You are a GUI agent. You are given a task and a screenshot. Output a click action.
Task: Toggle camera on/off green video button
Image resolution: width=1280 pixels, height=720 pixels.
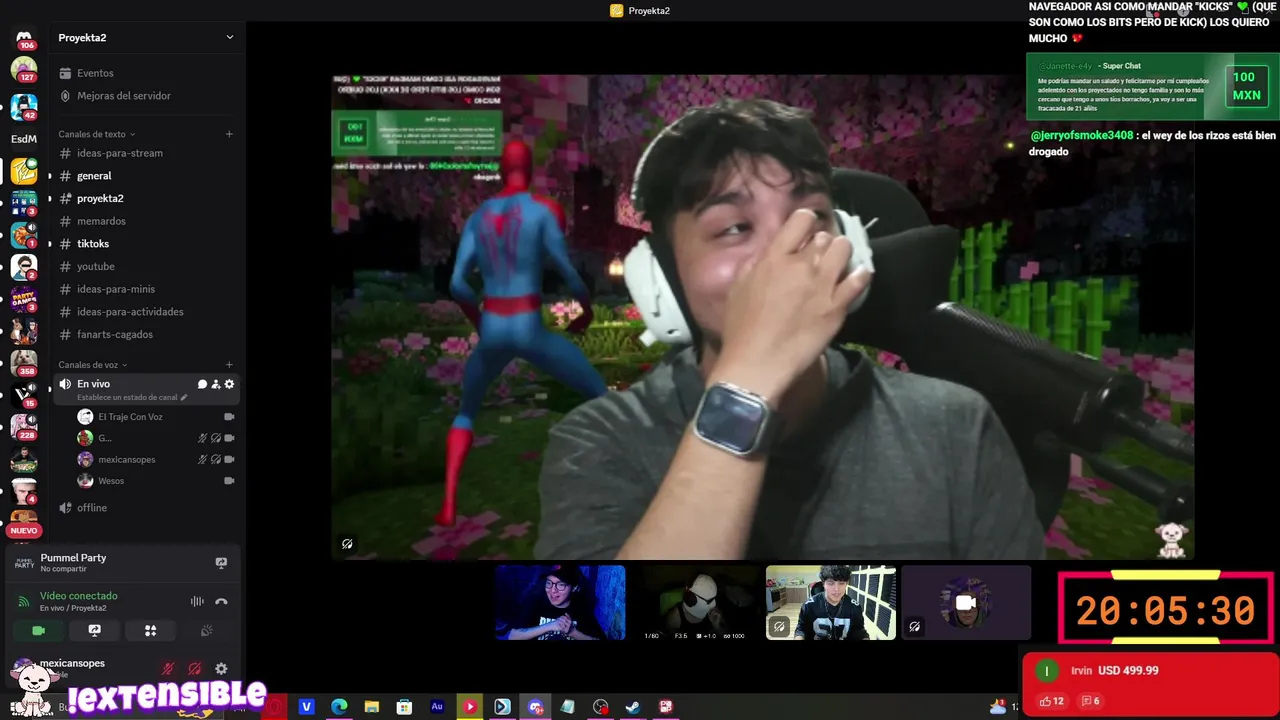click(x=38, y=631)
